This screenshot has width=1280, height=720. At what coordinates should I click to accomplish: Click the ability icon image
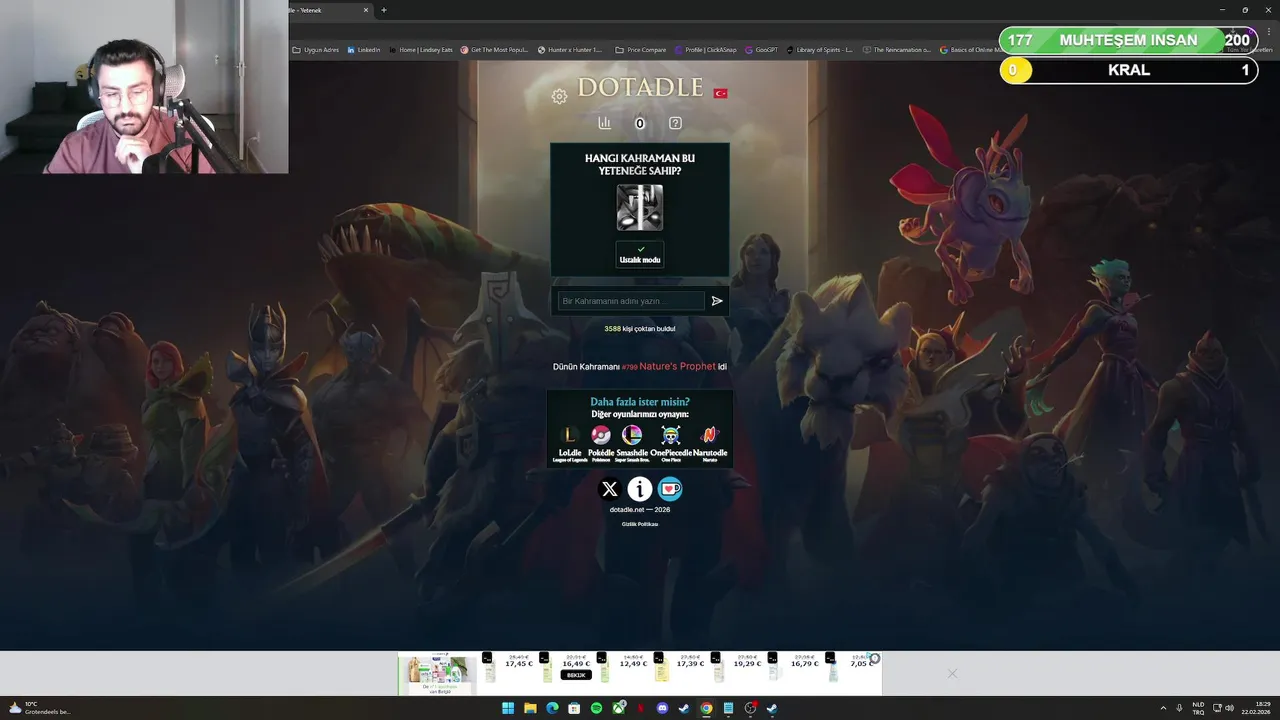coord(640,208)
